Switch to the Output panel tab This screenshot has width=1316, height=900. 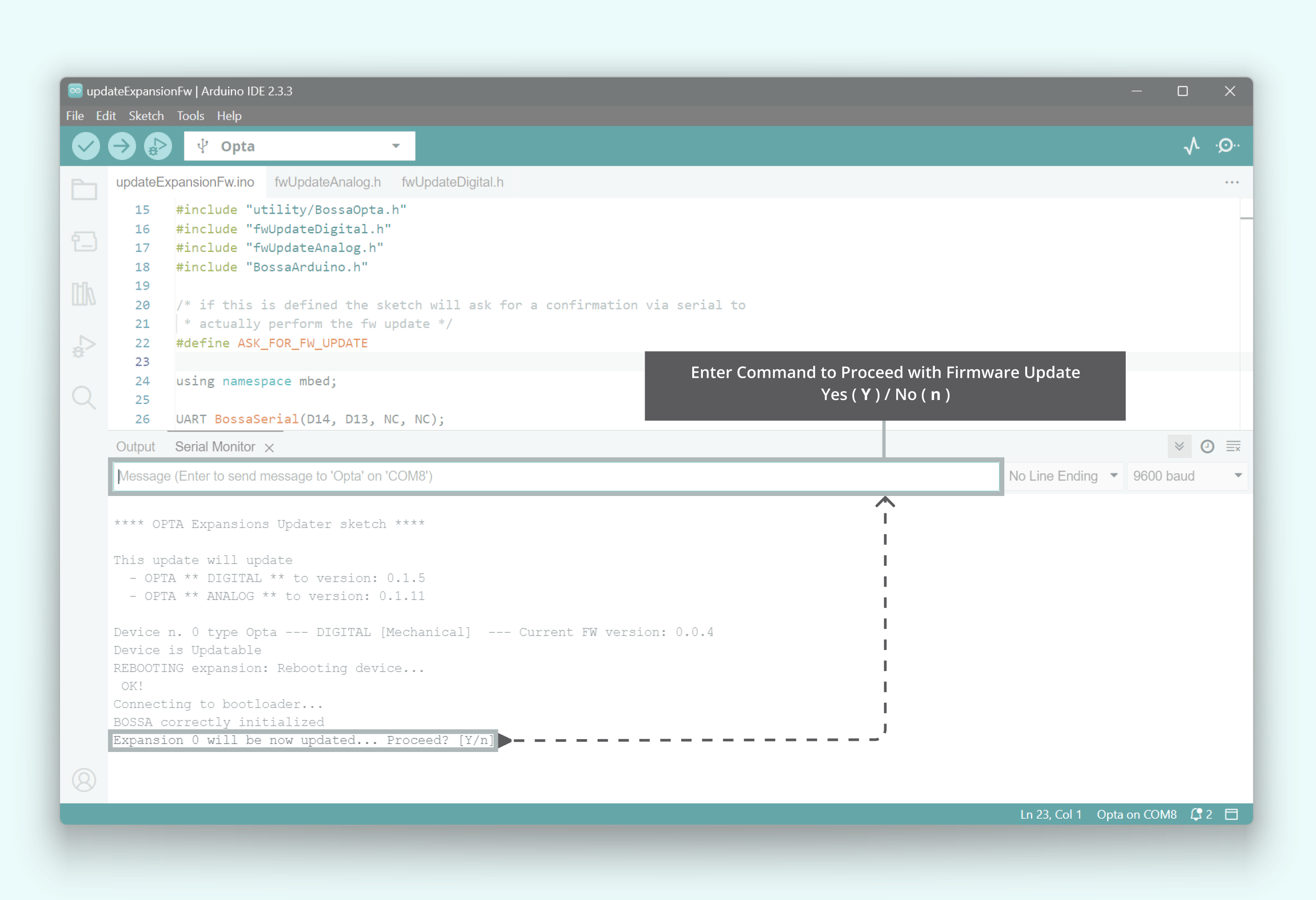(x=135, y=447)
